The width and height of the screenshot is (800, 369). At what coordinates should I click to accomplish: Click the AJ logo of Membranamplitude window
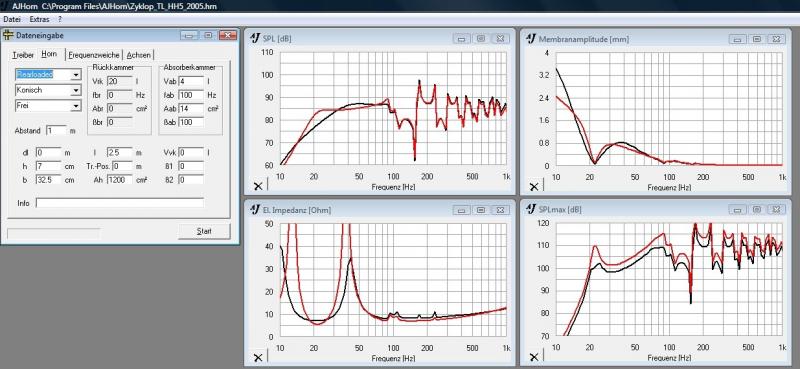[531, 38]
